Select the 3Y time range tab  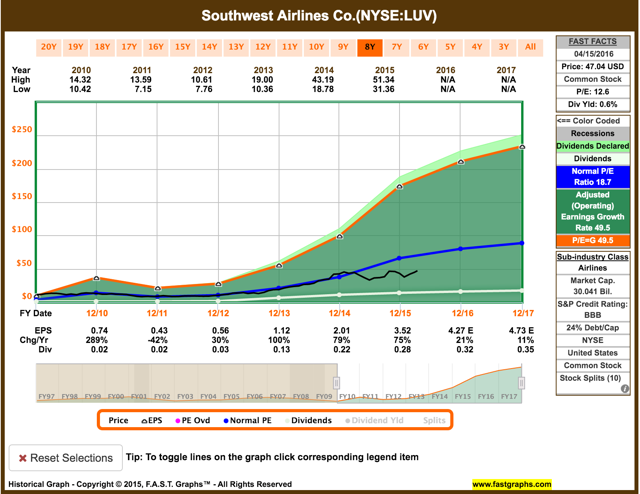[504, 47]
